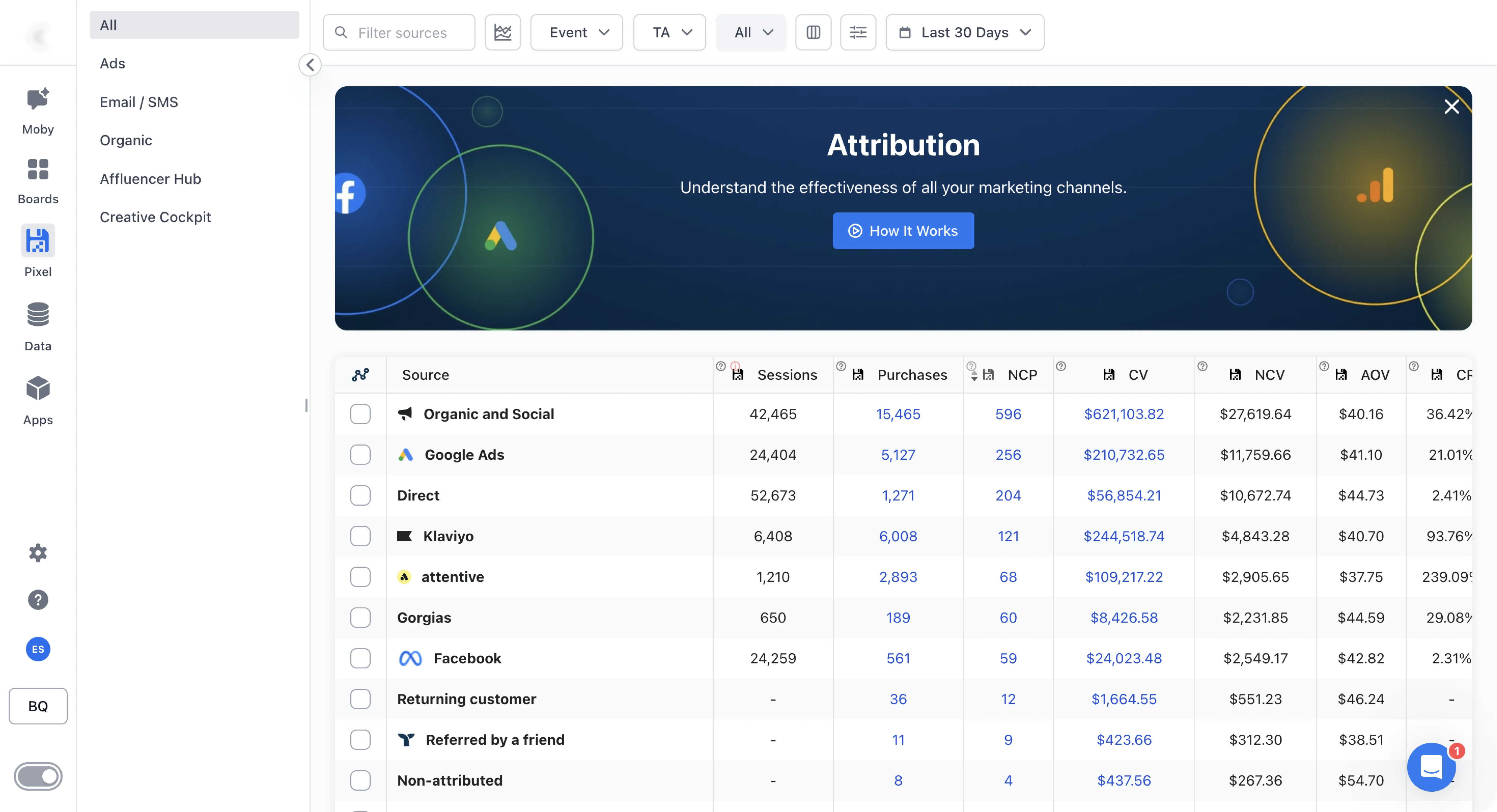
Task: Click the chart view icon in toolbar
Action: [503, 32]
